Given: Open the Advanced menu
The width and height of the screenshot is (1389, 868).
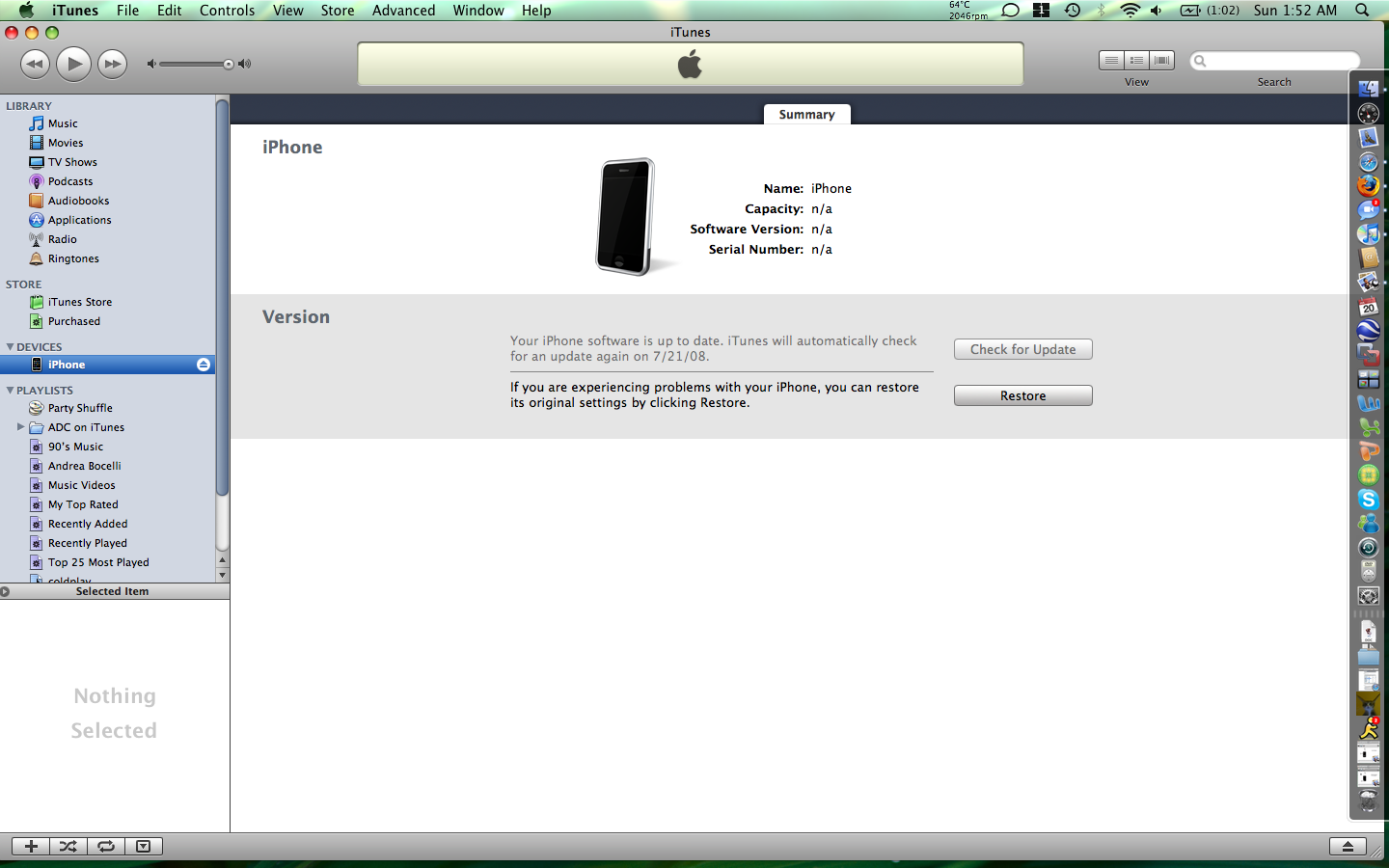Looking at the screenshot, I should tap(404, 11).
